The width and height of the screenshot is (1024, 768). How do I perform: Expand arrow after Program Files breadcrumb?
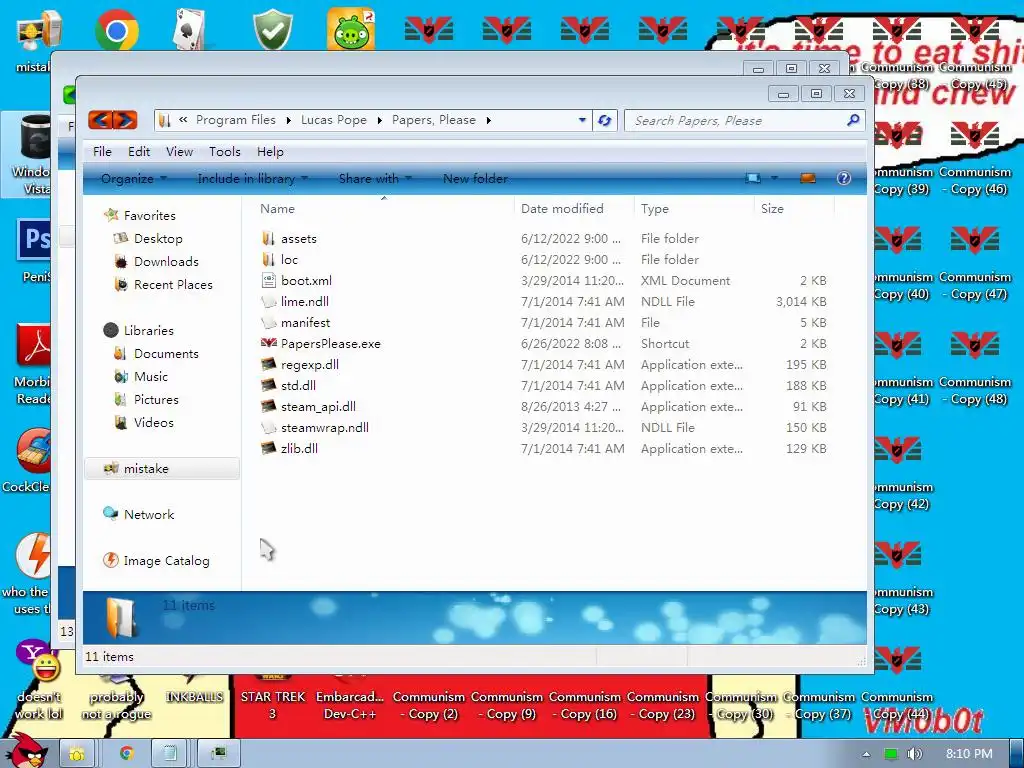click(289, 120)
